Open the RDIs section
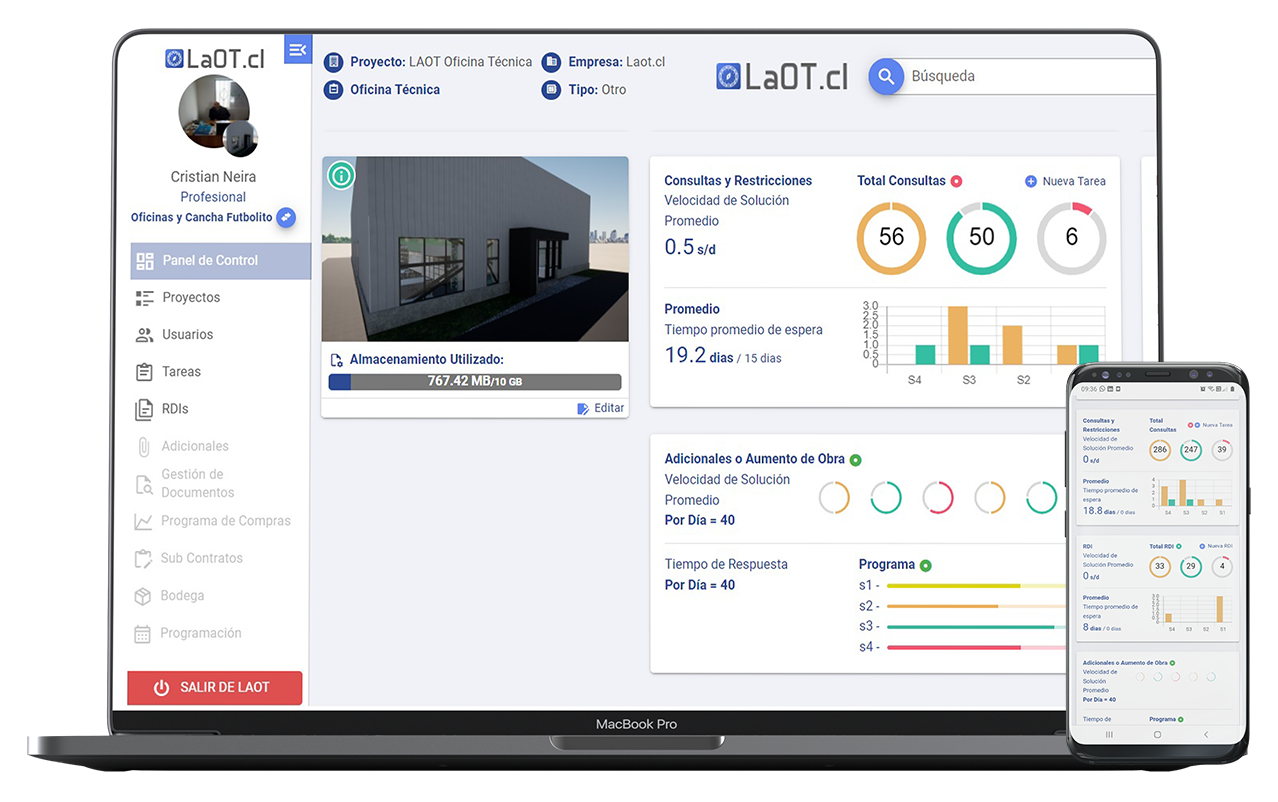 pos(175,409)
